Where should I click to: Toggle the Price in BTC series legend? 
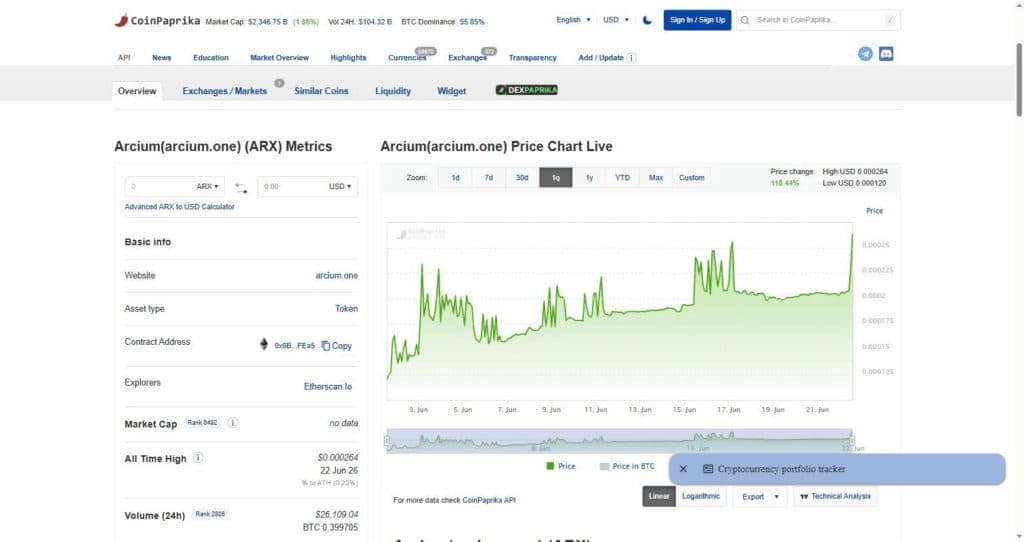click(x=627, y=466)
